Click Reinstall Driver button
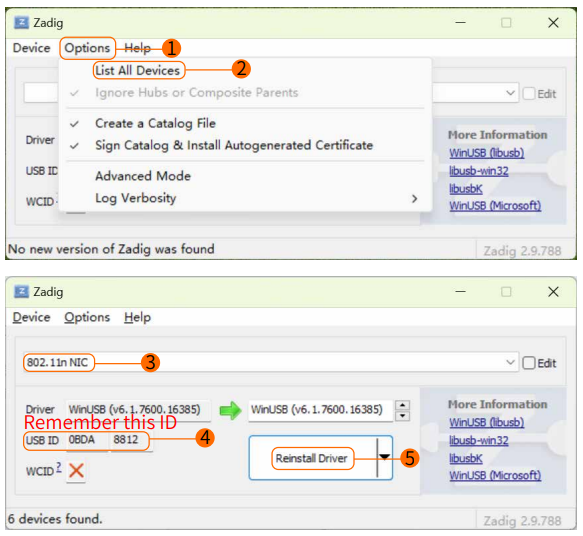The height and width of the screenshot is (536, 583). tap(312, 458)
